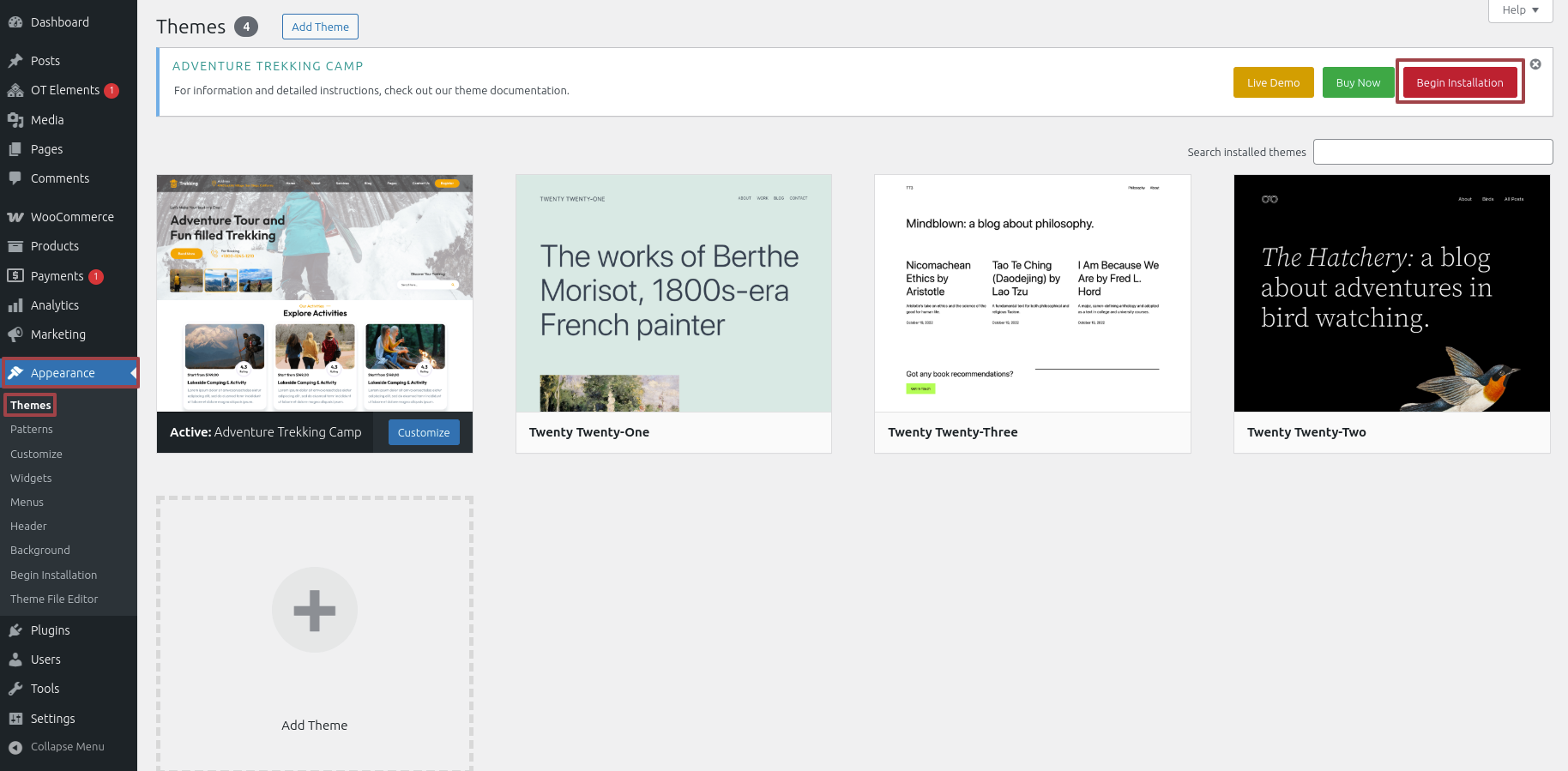Select the Adventure Trekking Camp theme screenshot
This screenshot has height=771, width=1568.
pyautogui.click(x=315, y=293)
